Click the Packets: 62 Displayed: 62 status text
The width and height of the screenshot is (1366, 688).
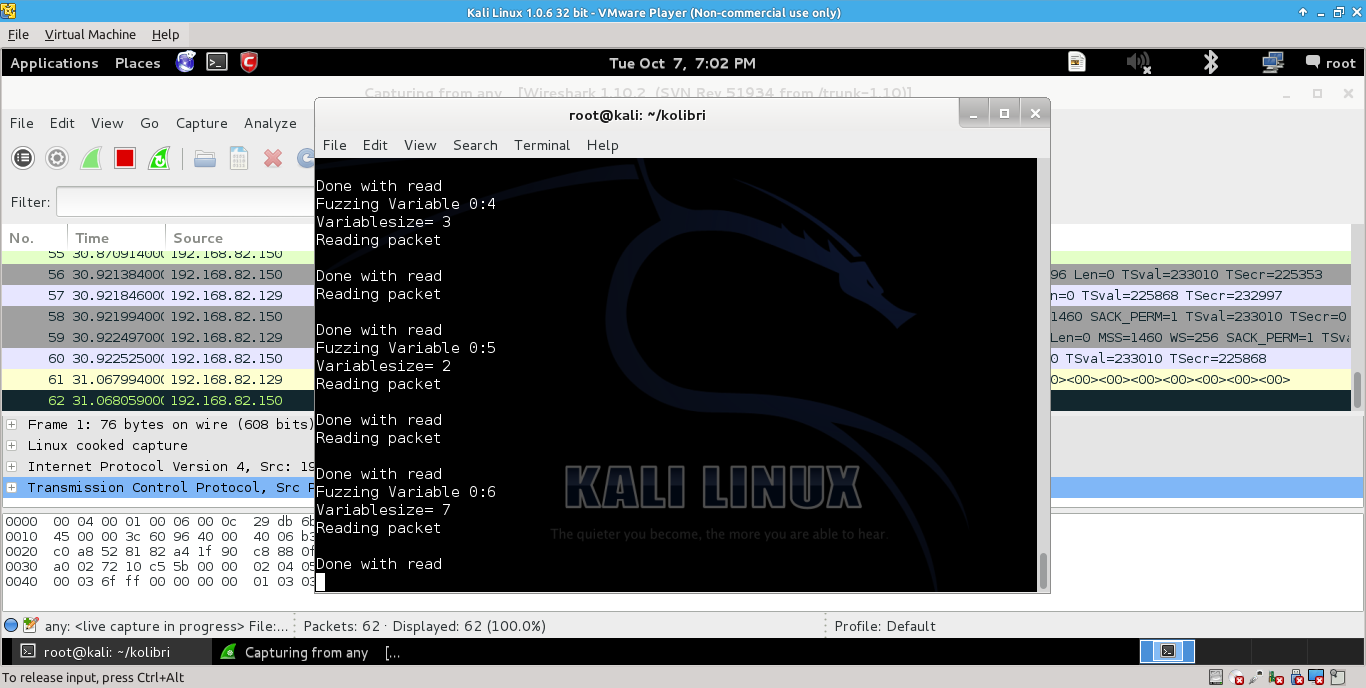pos(424,626)
